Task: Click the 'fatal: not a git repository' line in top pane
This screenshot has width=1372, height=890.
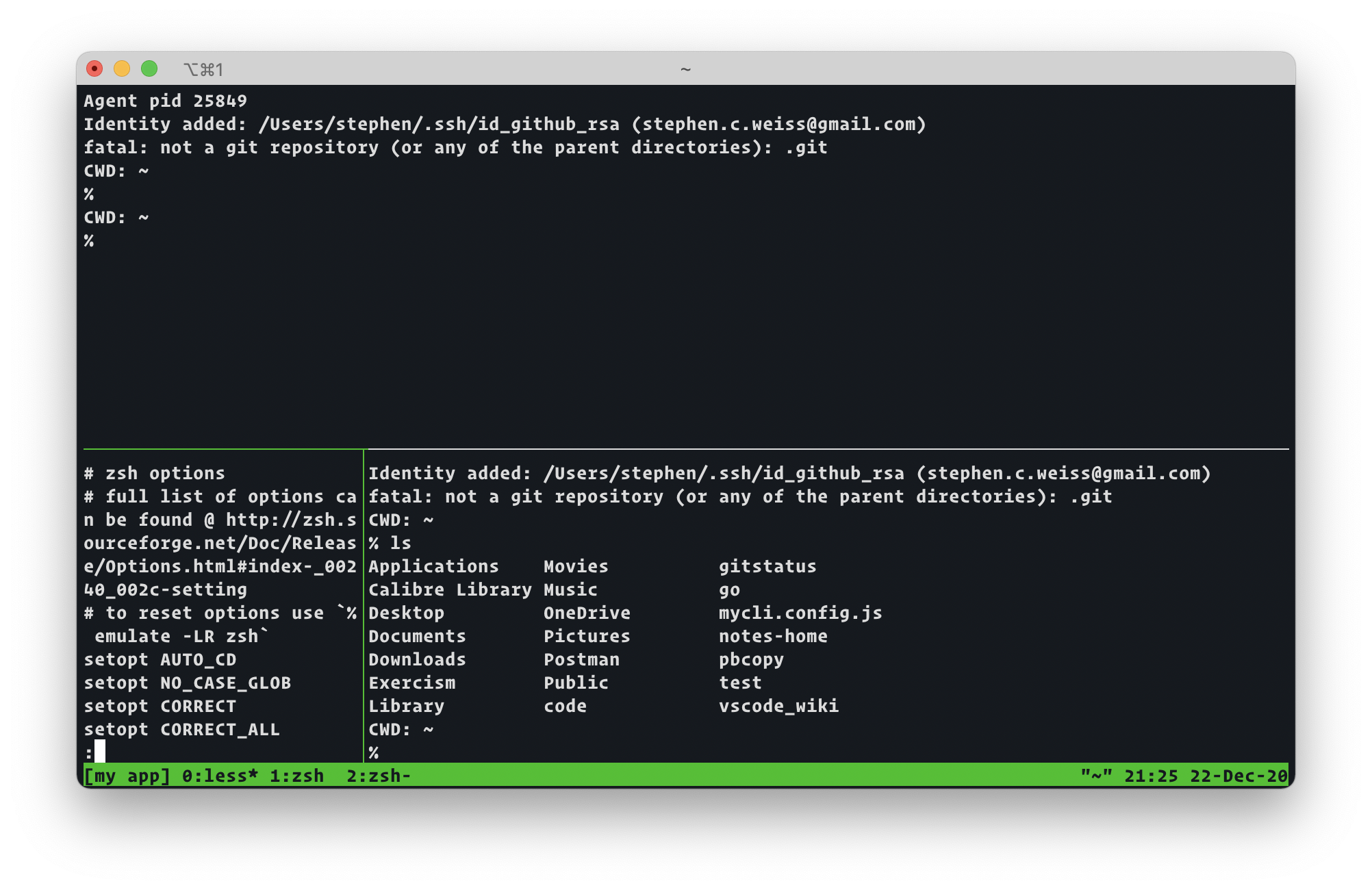Action: point(455,147)
